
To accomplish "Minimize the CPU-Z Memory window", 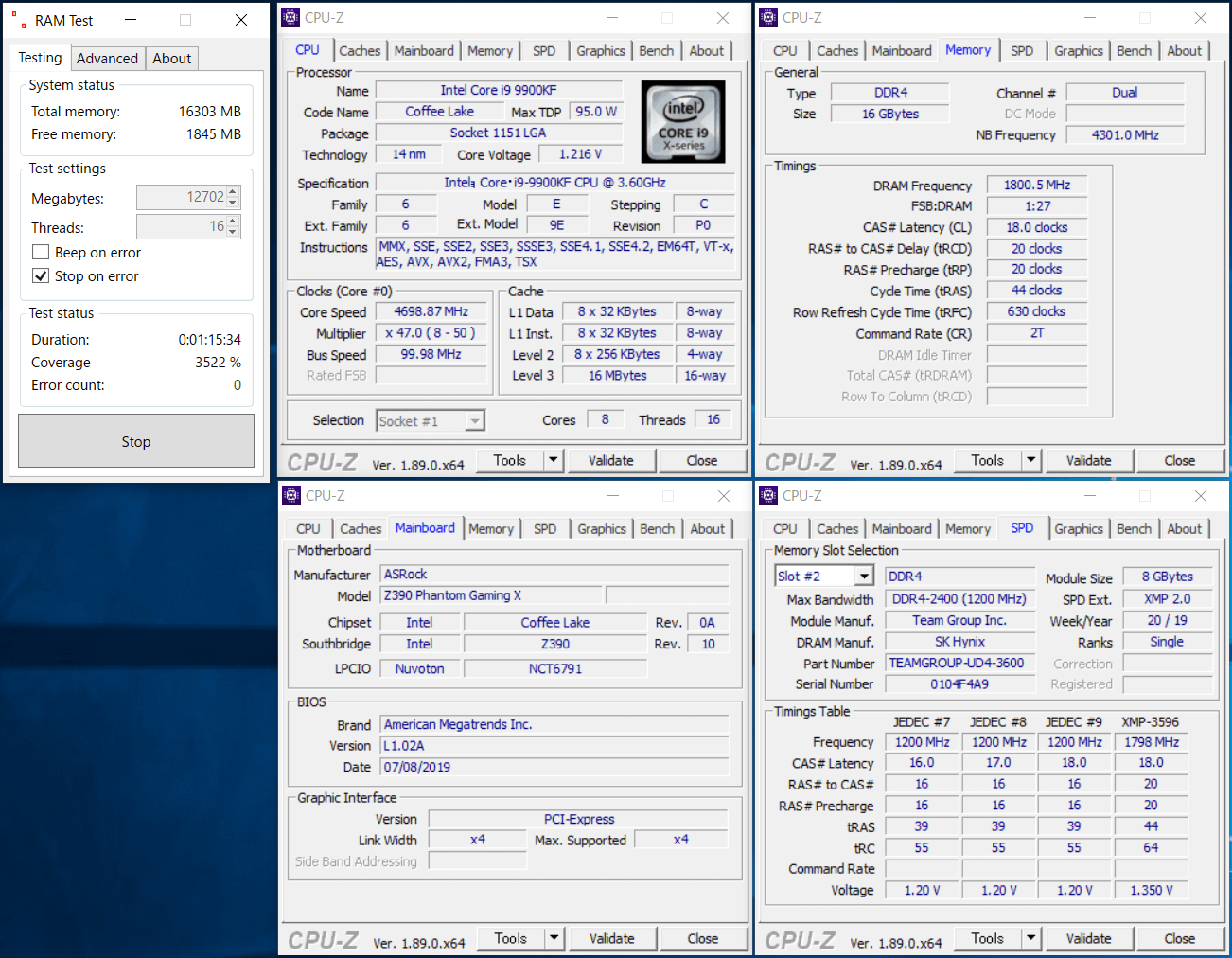I will pos(1090,18).
